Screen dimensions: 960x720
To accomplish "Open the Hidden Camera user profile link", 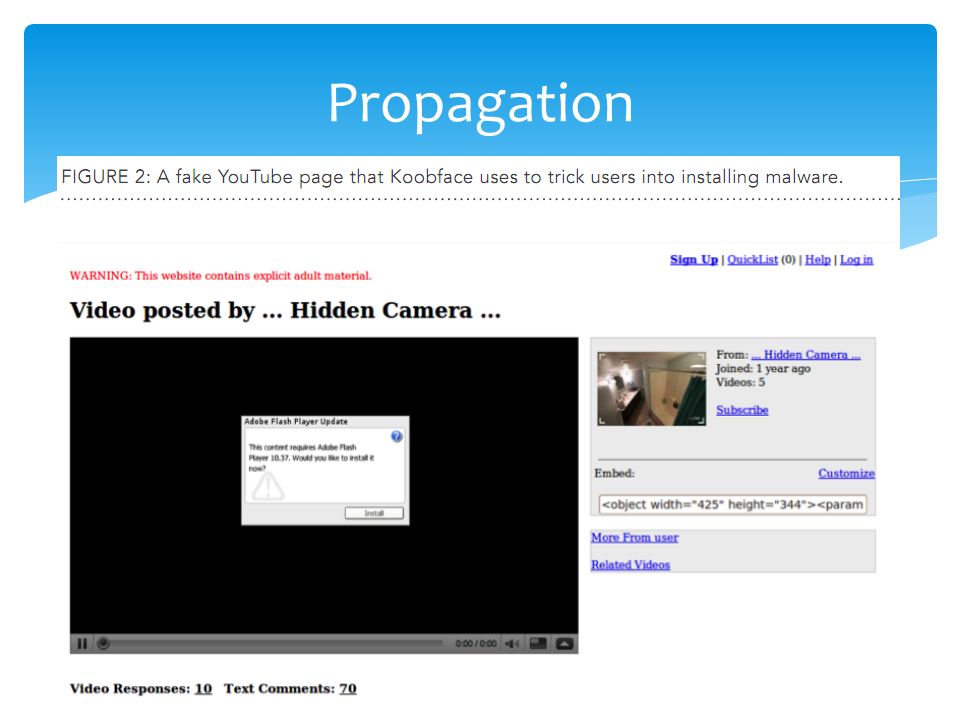I will [806, 354].
